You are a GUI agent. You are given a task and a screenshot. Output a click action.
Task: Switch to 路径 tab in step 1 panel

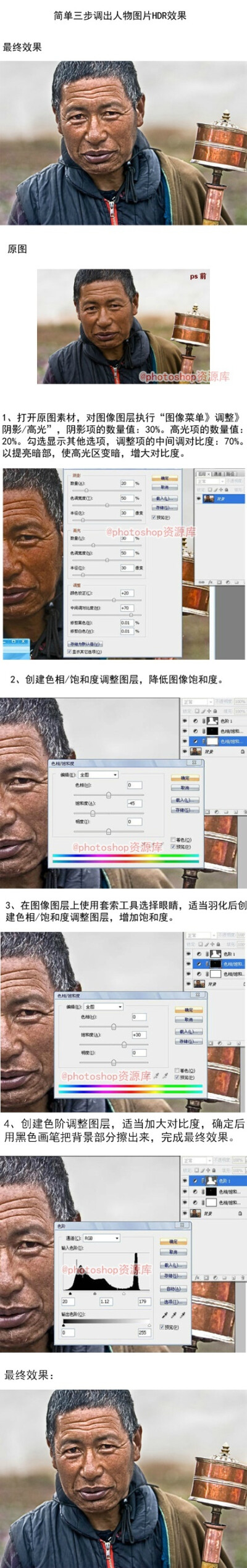(230, 473)
